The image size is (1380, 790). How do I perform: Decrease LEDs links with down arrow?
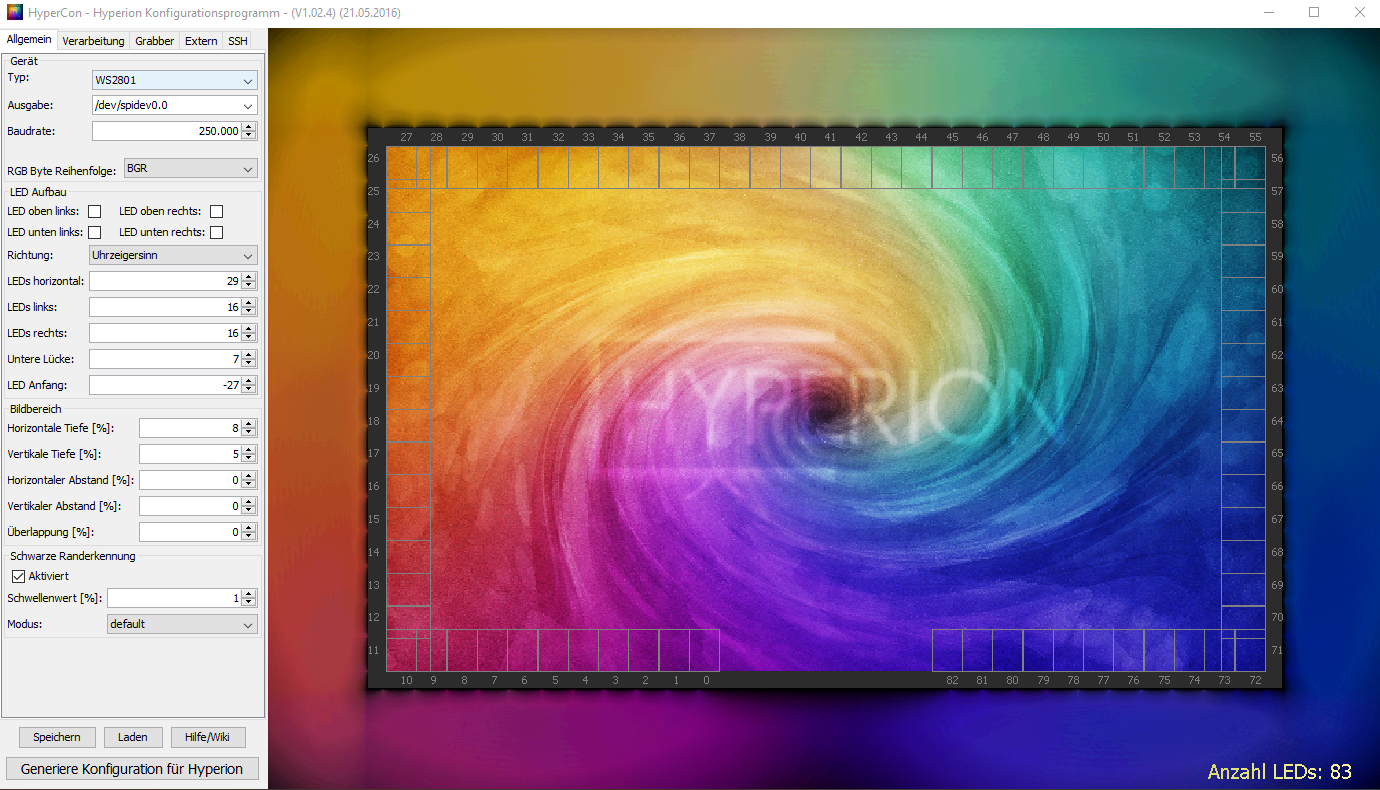249,312
